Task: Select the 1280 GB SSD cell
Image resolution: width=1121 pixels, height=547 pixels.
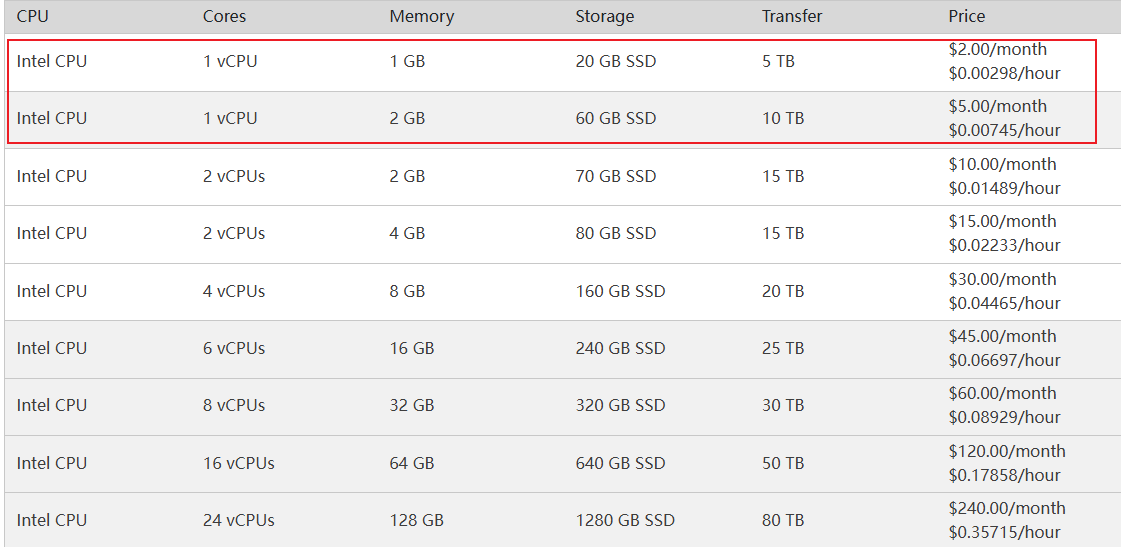Action: click(625, 520)
